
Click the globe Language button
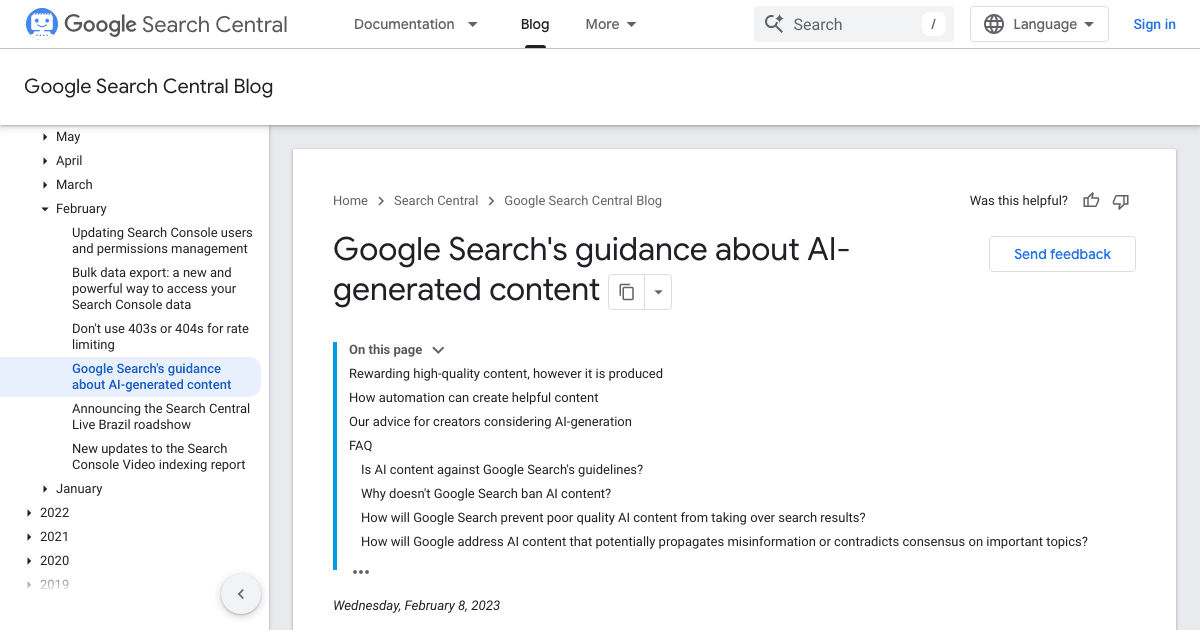(x=1039, y=24)
